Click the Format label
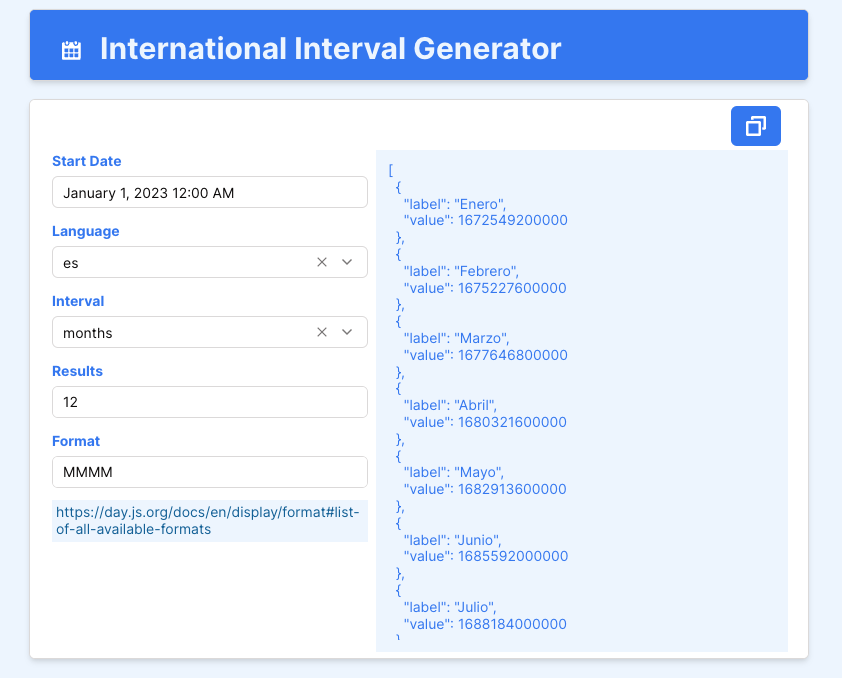 pyautogui.click(x=76, y=441)
